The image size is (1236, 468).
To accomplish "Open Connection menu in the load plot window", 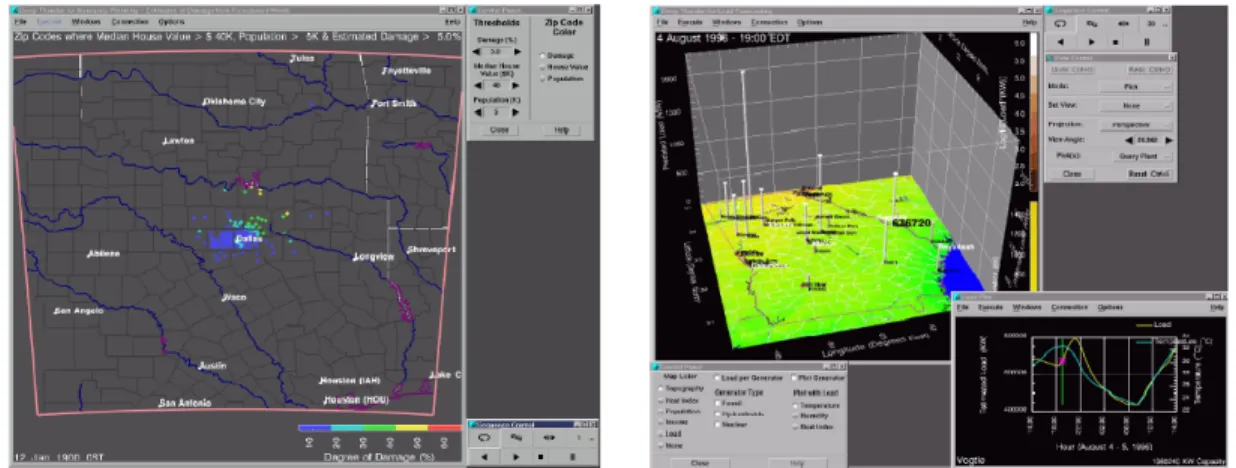I will click(x=1069, y=307).
